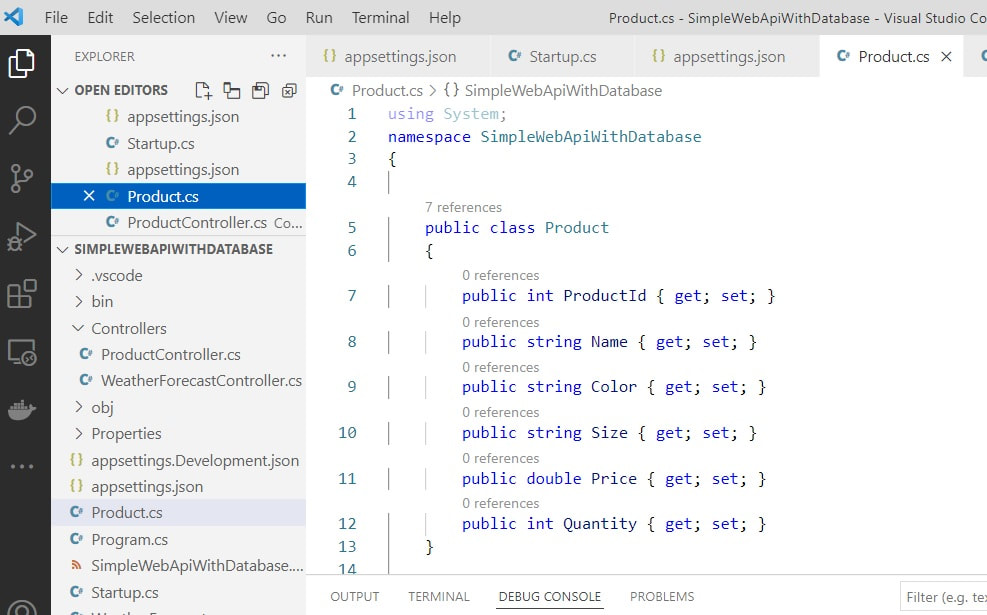Open the Explorer view in activity bar
This screenshot has height=615, width=987.
21,63
